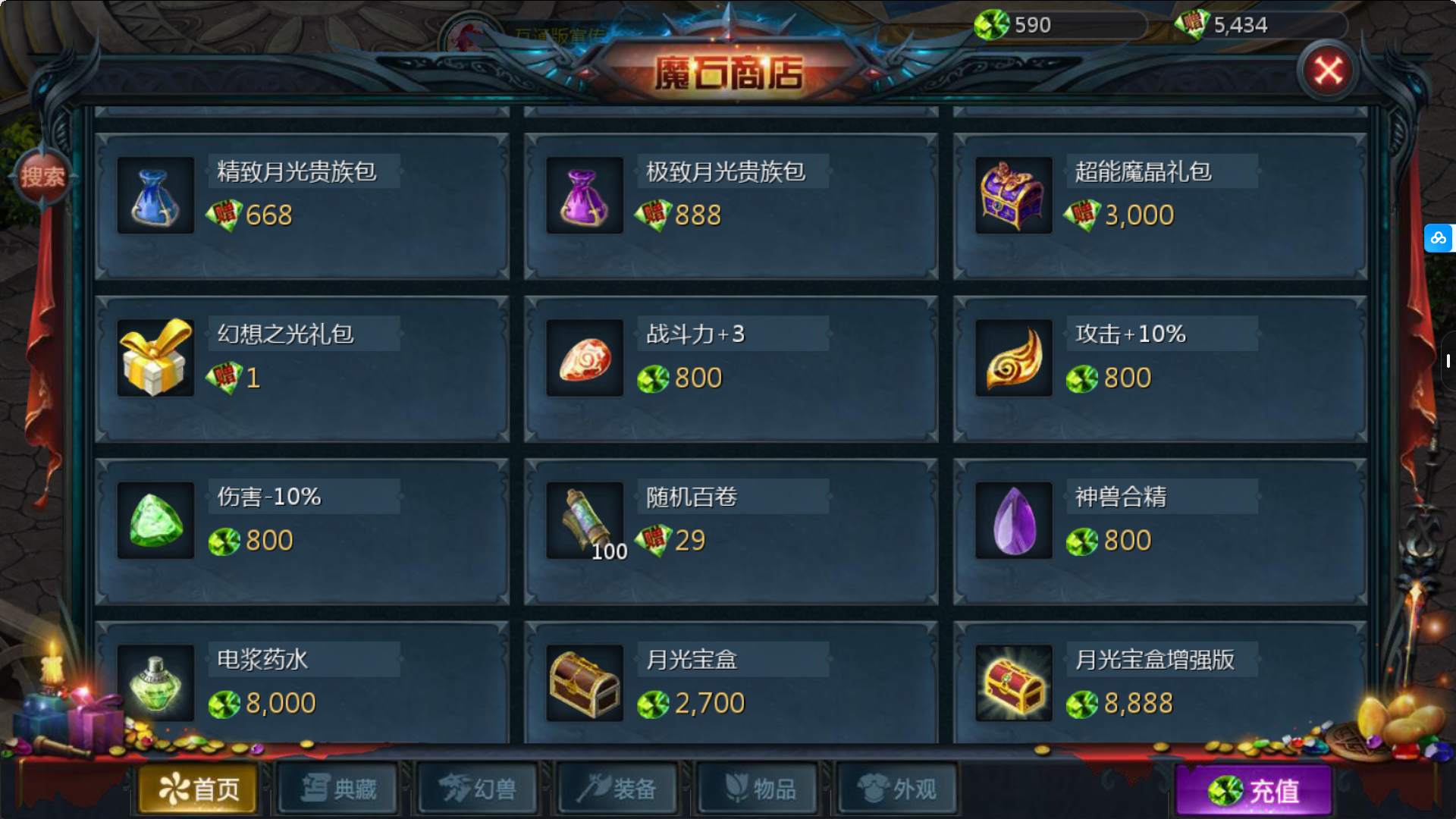Image resolution: width=1456 pixels, height=819 pixels.
Task: Select the 月光宝盒增强版 shop card
Action: coord(1160,682)
